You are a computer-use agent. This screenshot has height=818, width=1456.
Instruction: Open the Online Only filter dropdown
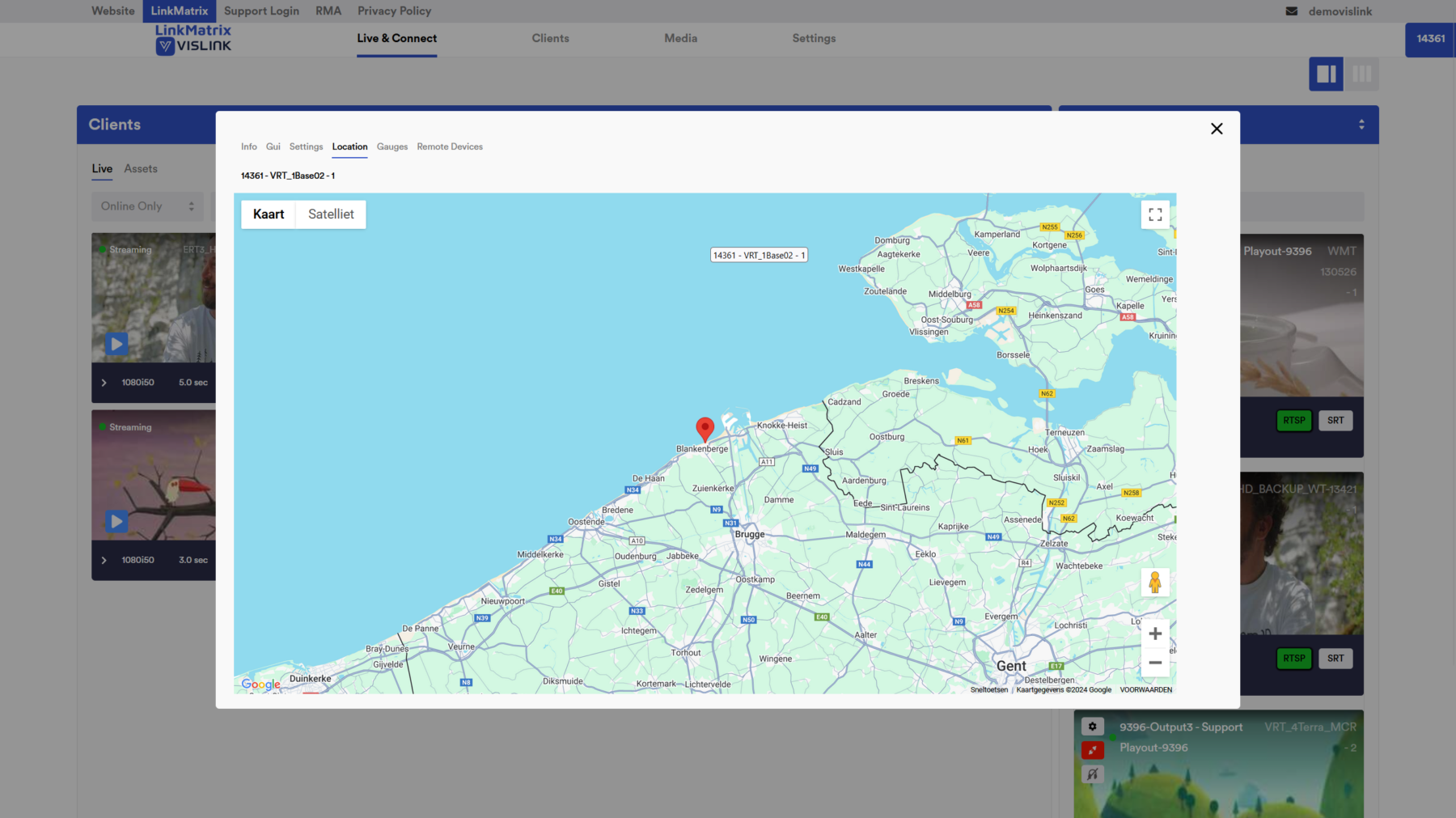(147, 206)
